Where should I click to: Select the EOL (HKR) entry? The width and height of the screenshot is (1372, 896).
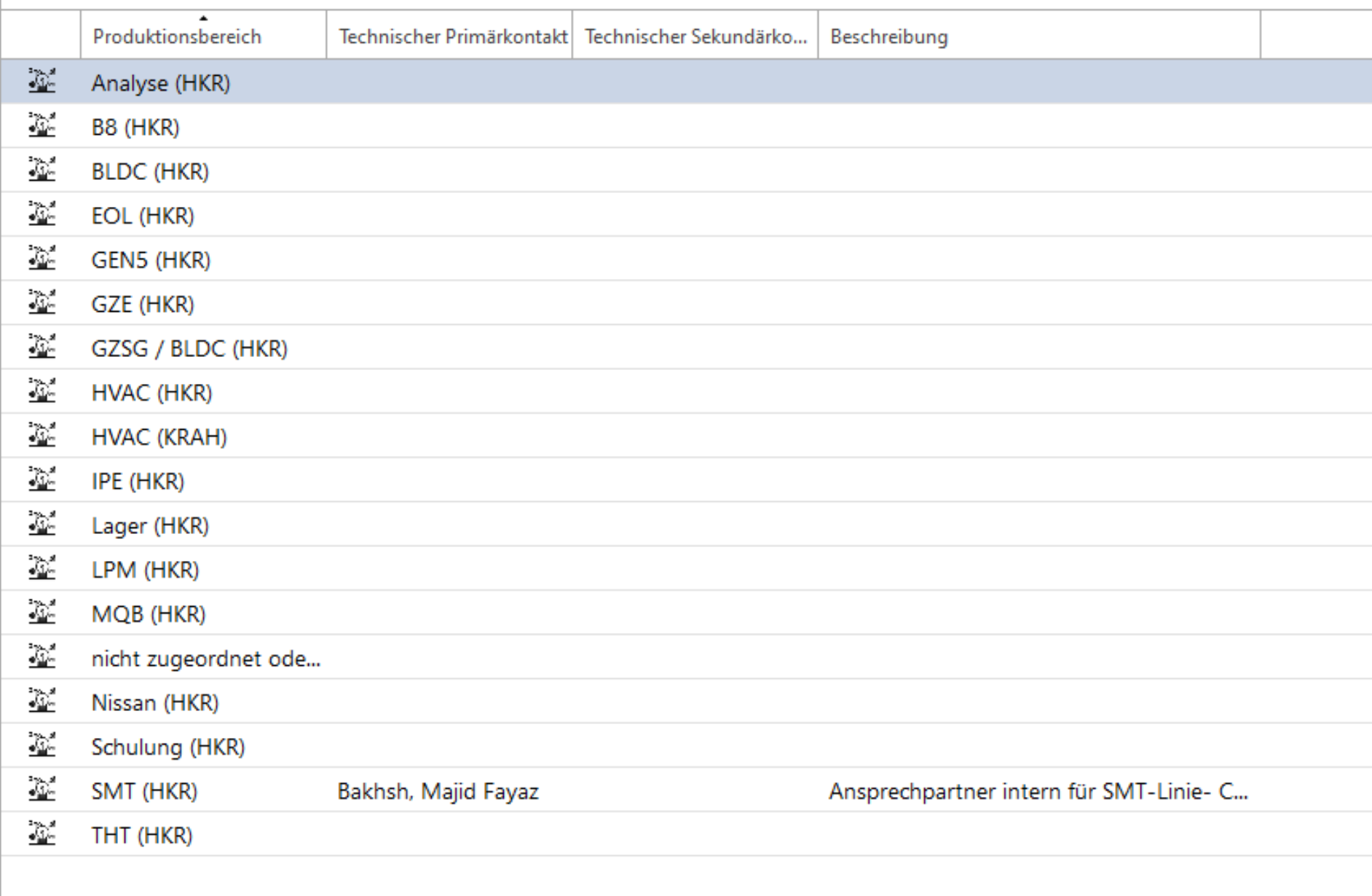click(x=143, y=216)
